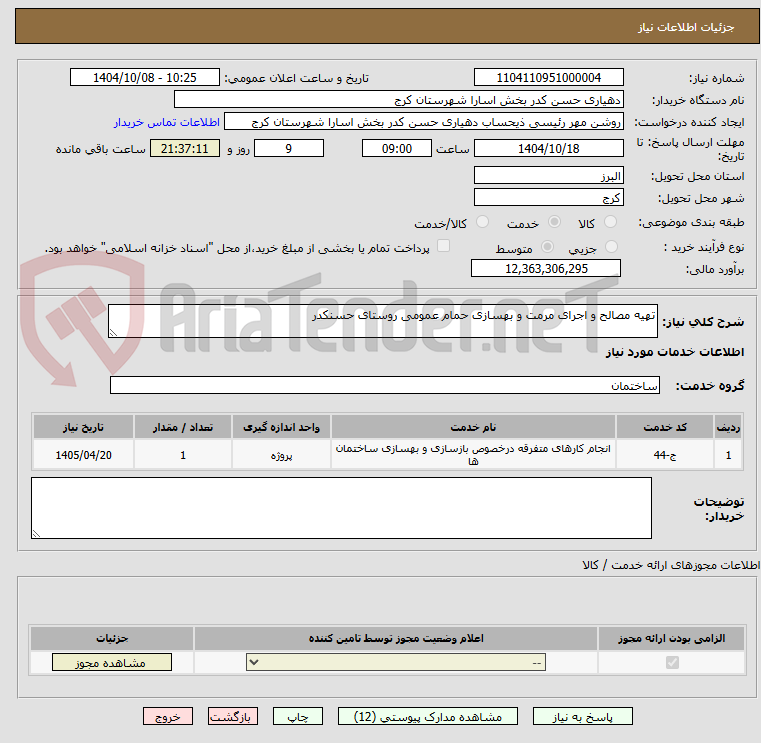
Task: Click the countdown timer field 21:37:11
Action: coord(184,149)
